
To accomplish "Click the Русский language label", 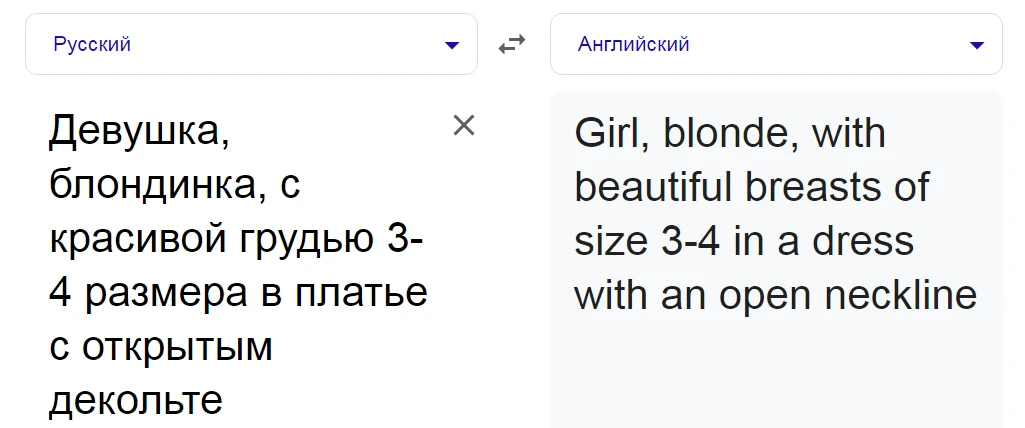I will point(92,44).
